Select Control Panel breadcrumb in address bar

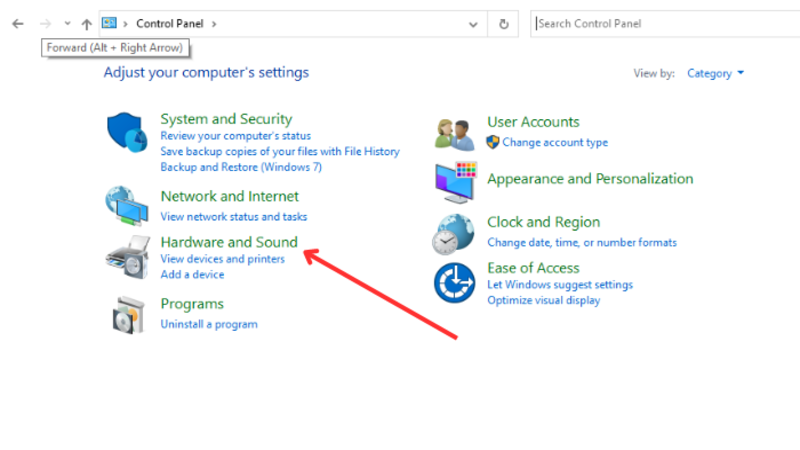pyautogui.click(x=169, y=23)
